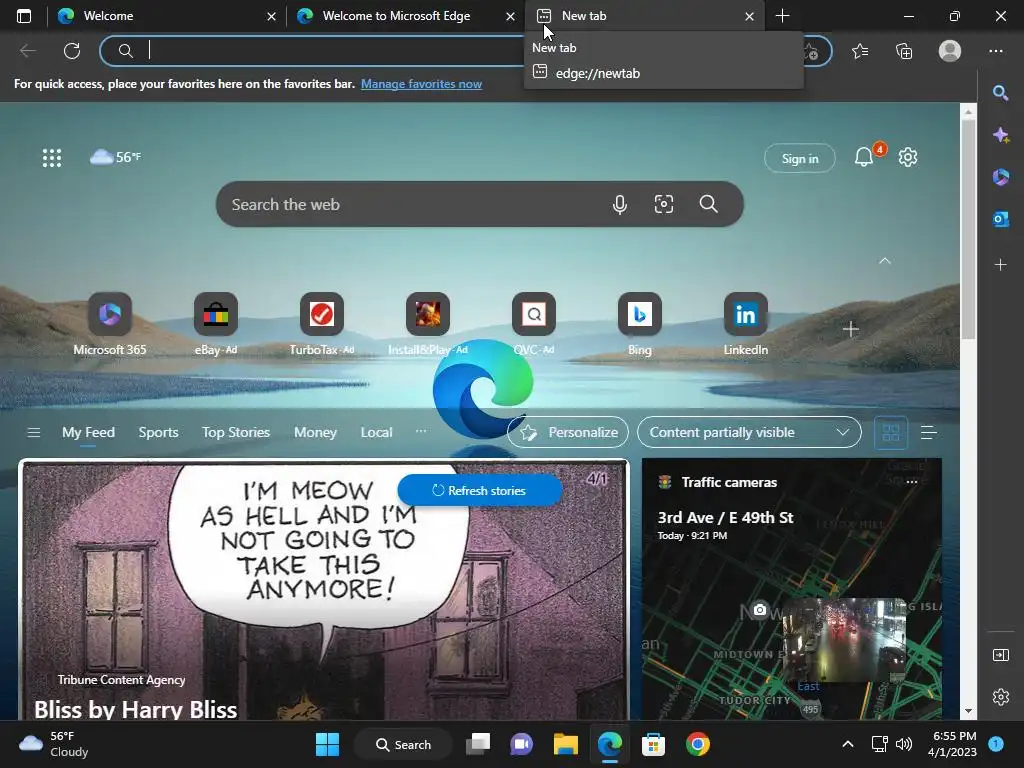
Task: Click the browser refresh button
Action: click(x=72, y=51)
